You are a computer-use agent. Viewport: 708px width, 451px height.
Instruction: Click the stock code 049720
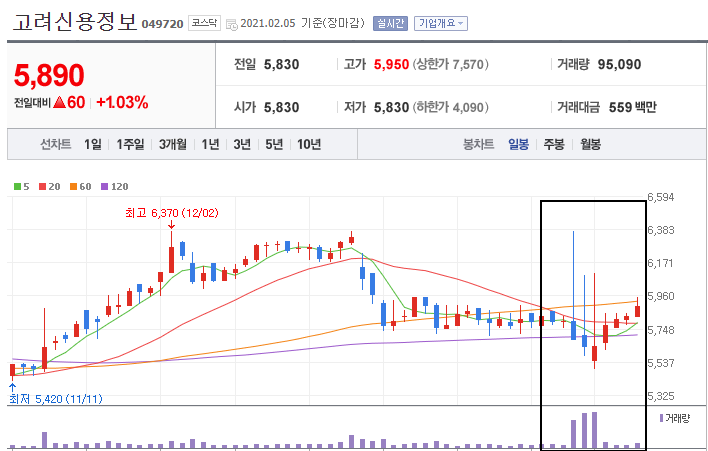tap(163, 24)
